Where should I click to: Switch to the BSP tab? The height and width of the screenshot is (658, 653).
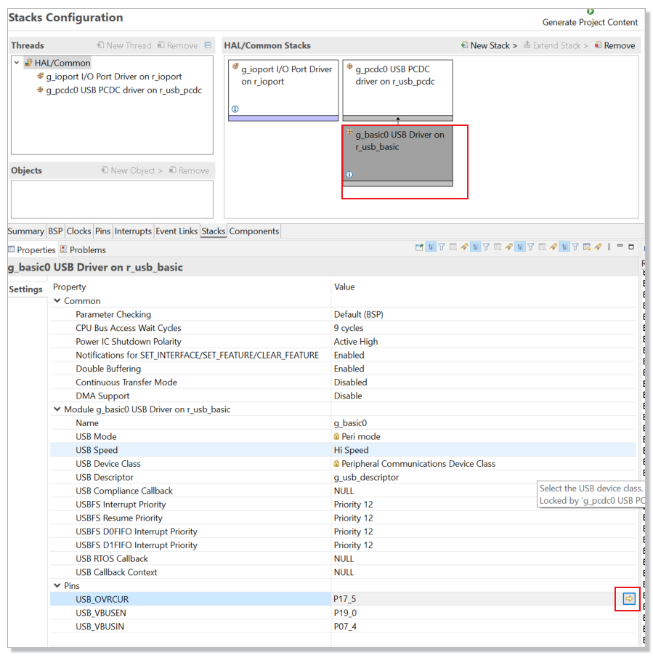tap(55, 231)
